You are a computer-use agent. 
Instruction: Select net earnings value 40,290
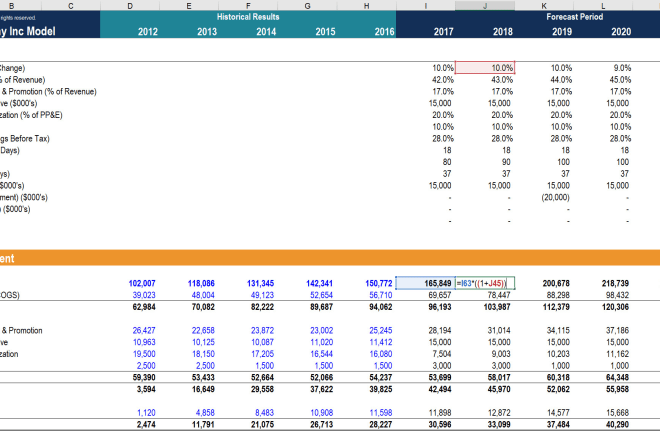[x=617, y=425]
